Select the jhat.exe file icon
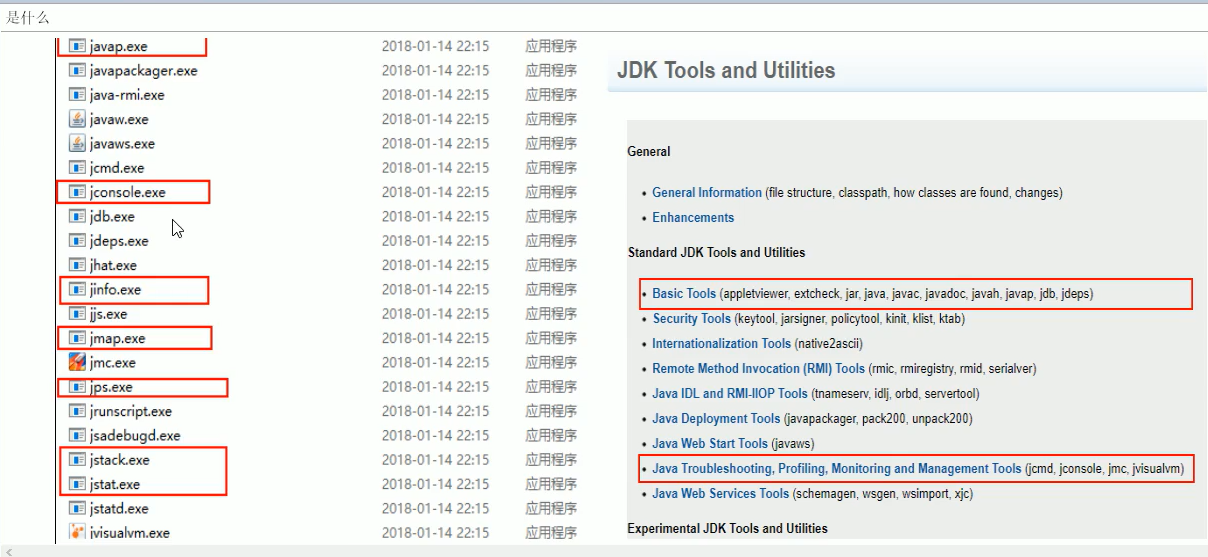The image size is (1208, 557). 77,265
